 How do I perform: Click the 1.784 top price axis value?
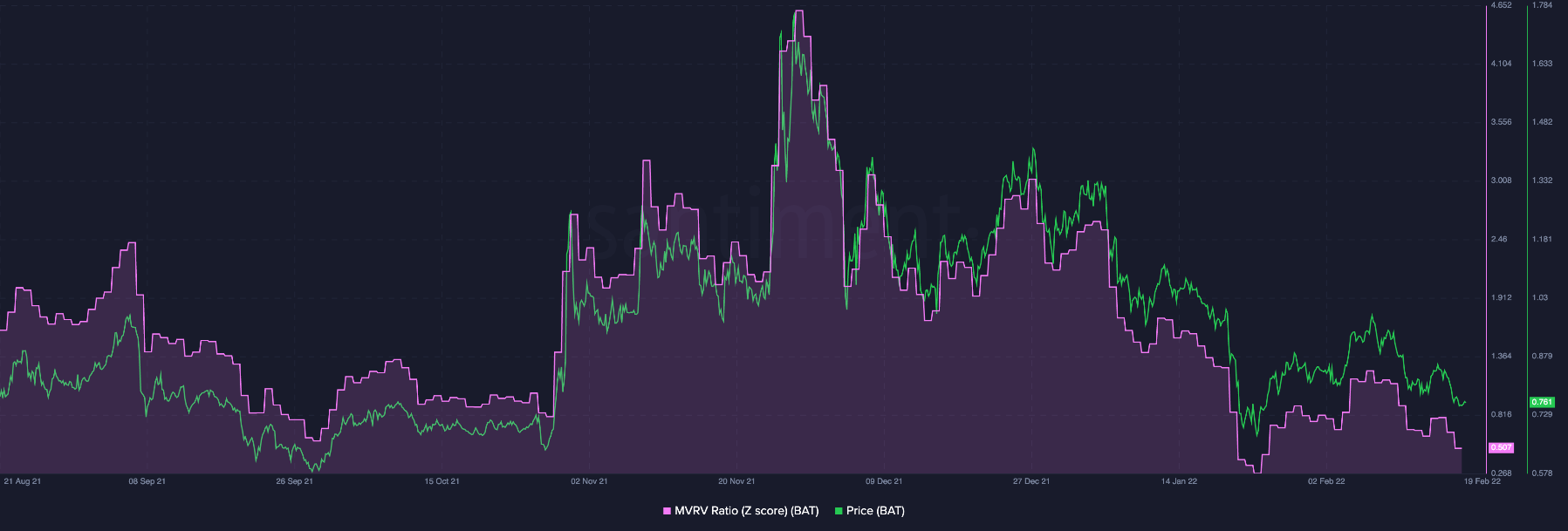click(x=1542, y=5)
